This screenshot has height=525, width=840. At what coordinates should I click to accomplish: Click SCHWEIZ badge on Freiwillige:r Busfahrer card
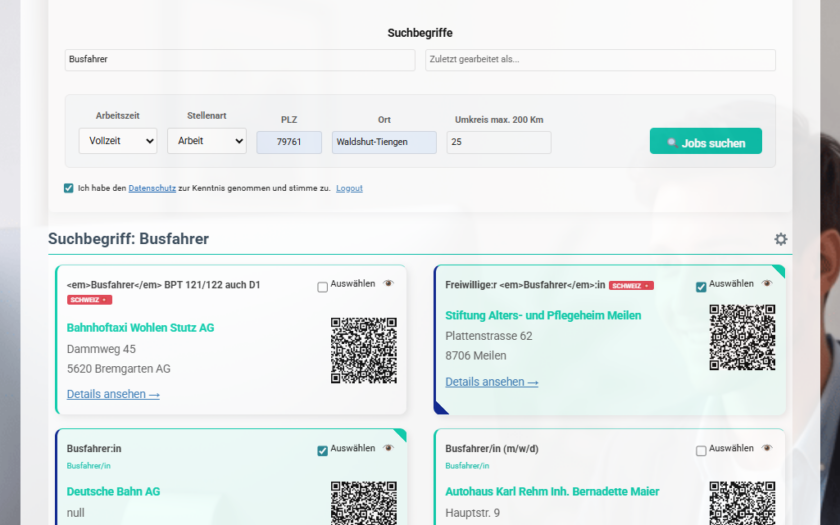coord(631,286)
